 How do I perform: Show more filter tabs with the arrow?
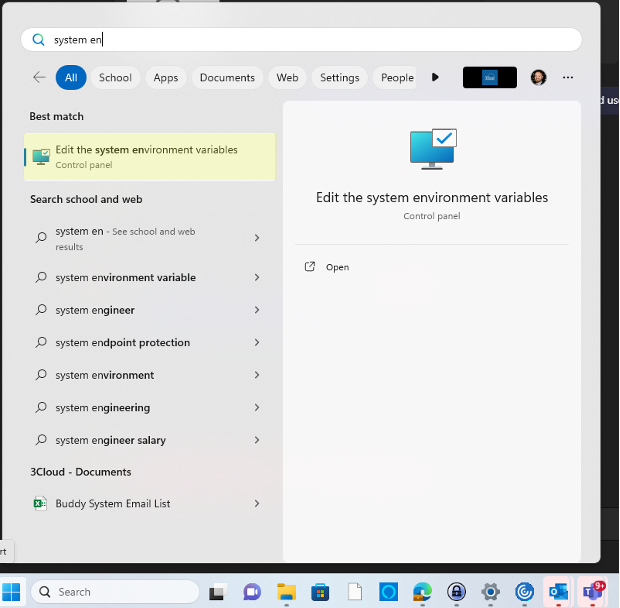click(435, 77)
